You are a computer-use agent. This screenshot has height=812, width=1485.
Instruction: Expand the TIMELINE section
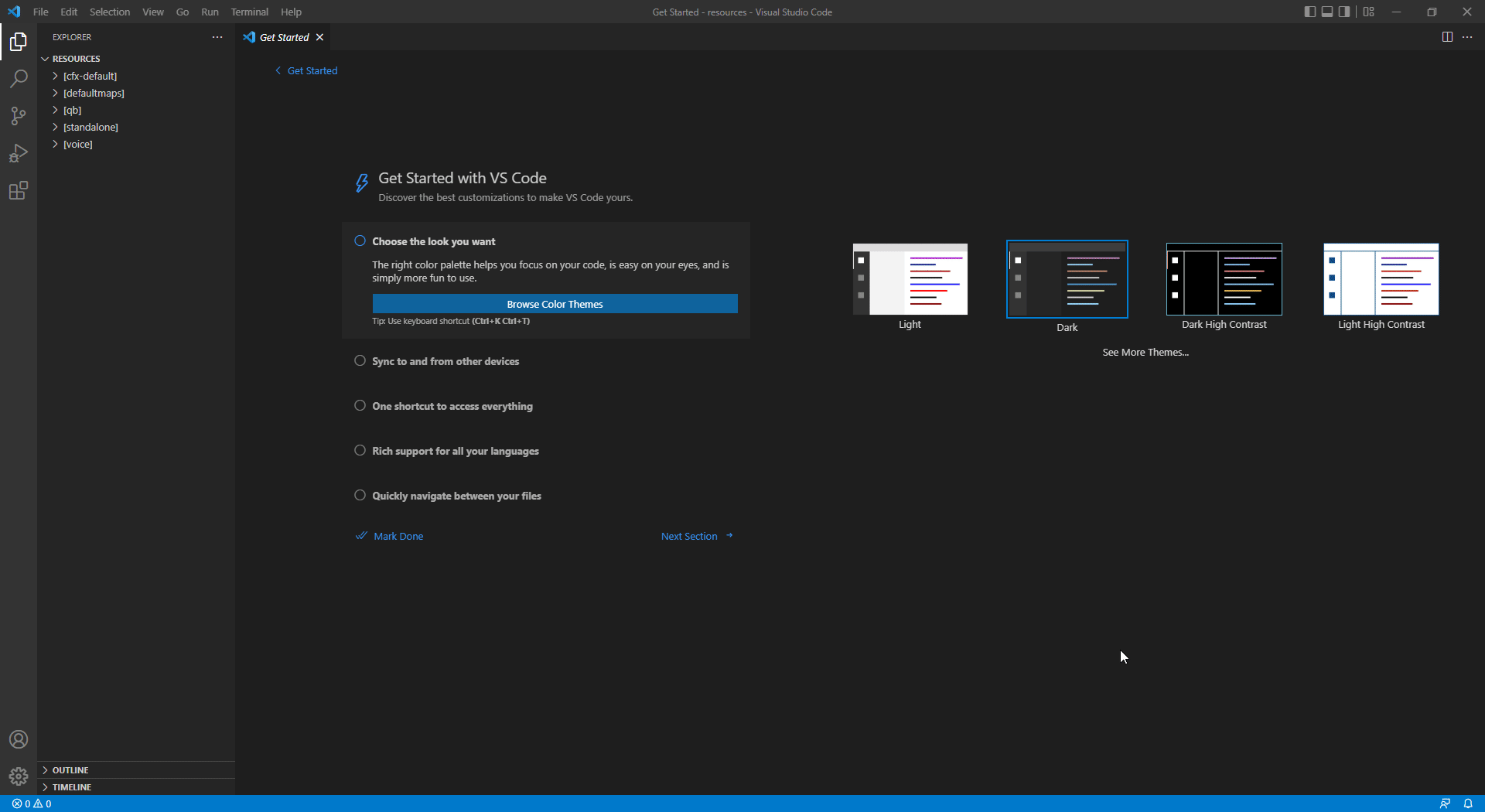click(x=72, y=787)
